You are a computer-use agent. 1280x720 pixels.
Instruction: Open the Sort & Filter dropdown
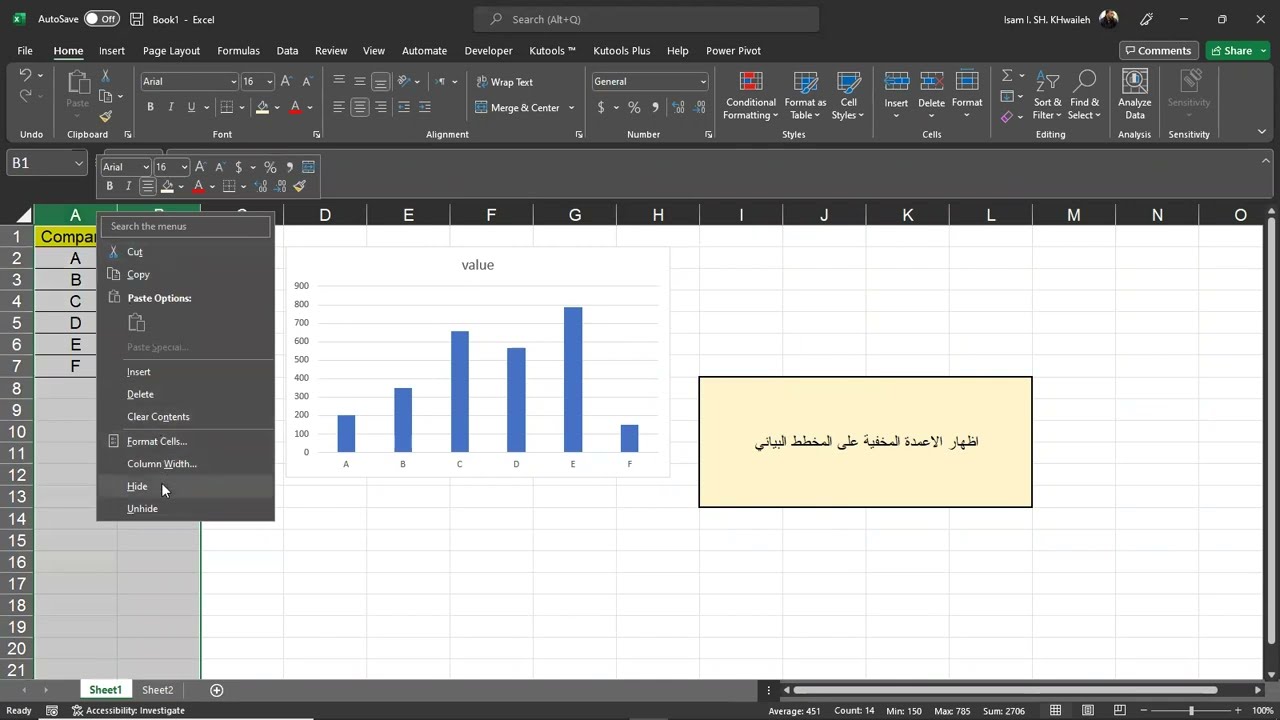pyautogui.click(x=1047, y=95)
